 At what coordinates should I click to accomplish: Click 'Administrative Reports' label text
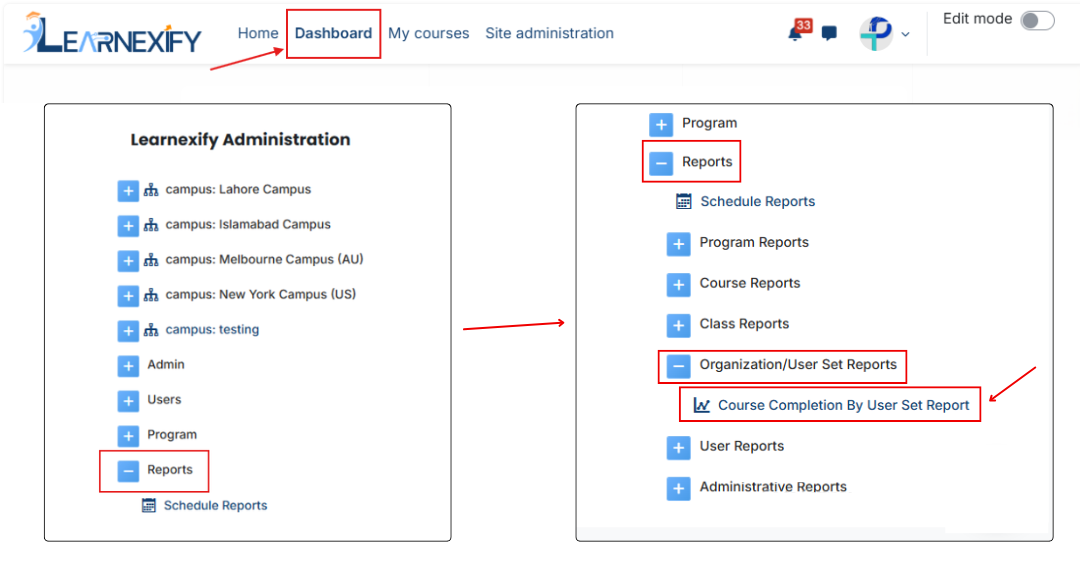[x=773, y=486]
